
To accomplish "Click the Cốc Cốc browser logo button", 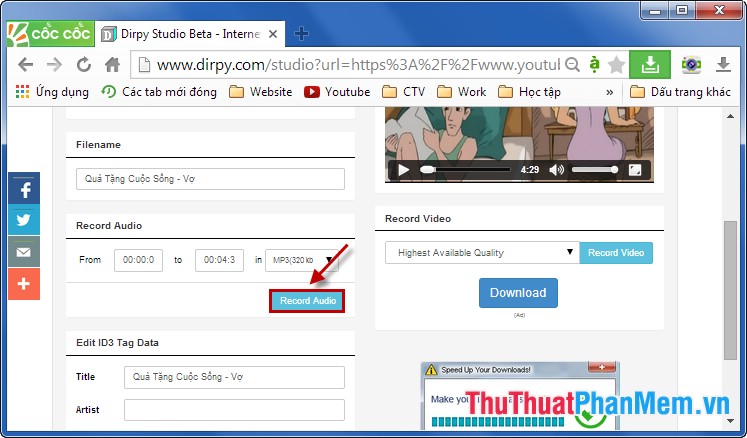I will point(50,34).
